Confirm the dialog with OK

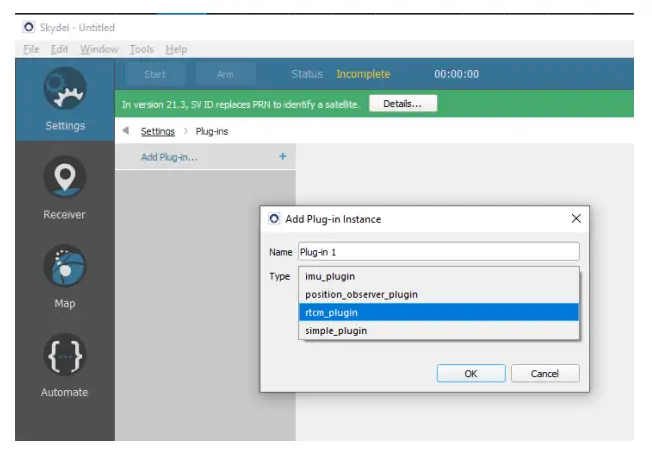471,373
